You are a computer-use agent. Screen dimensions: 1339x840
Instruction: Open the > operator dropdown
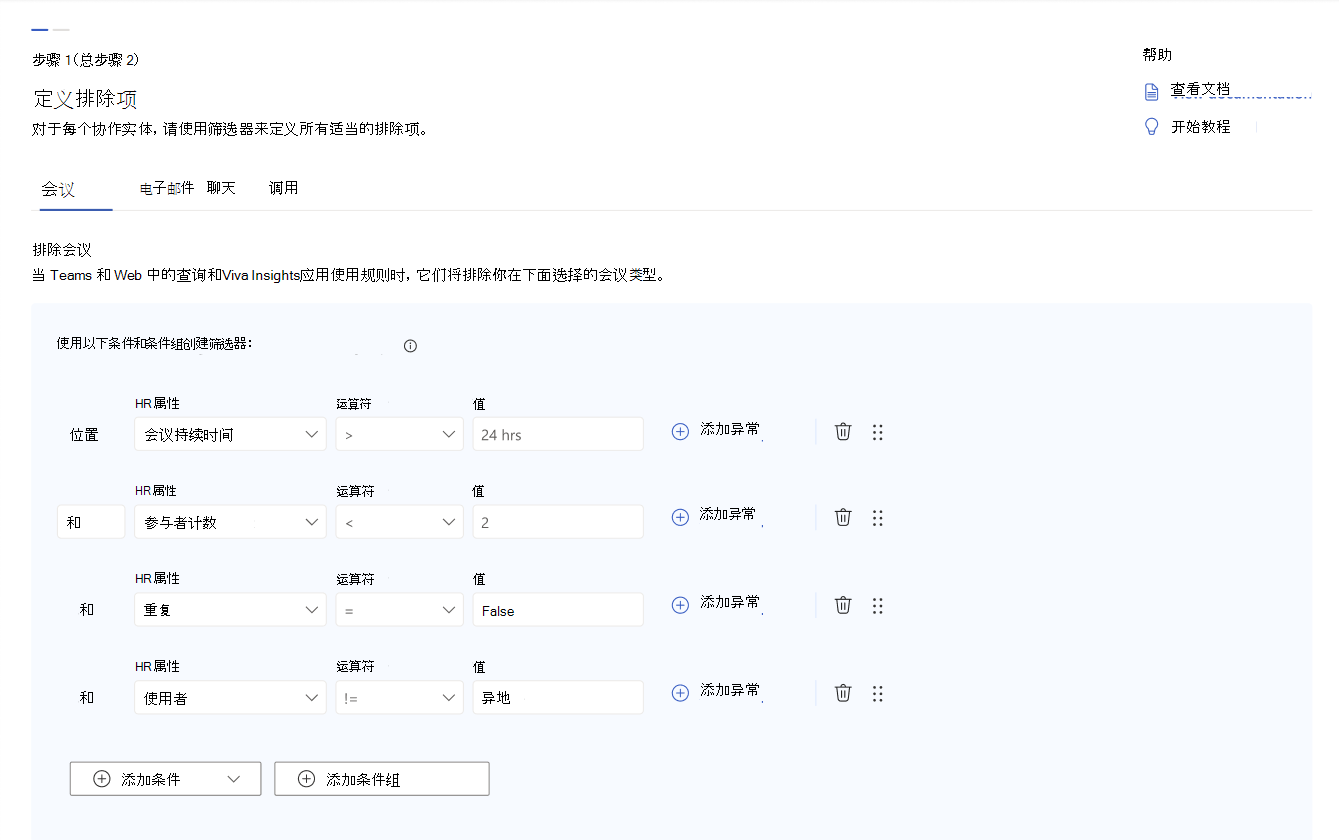point(399,434)
